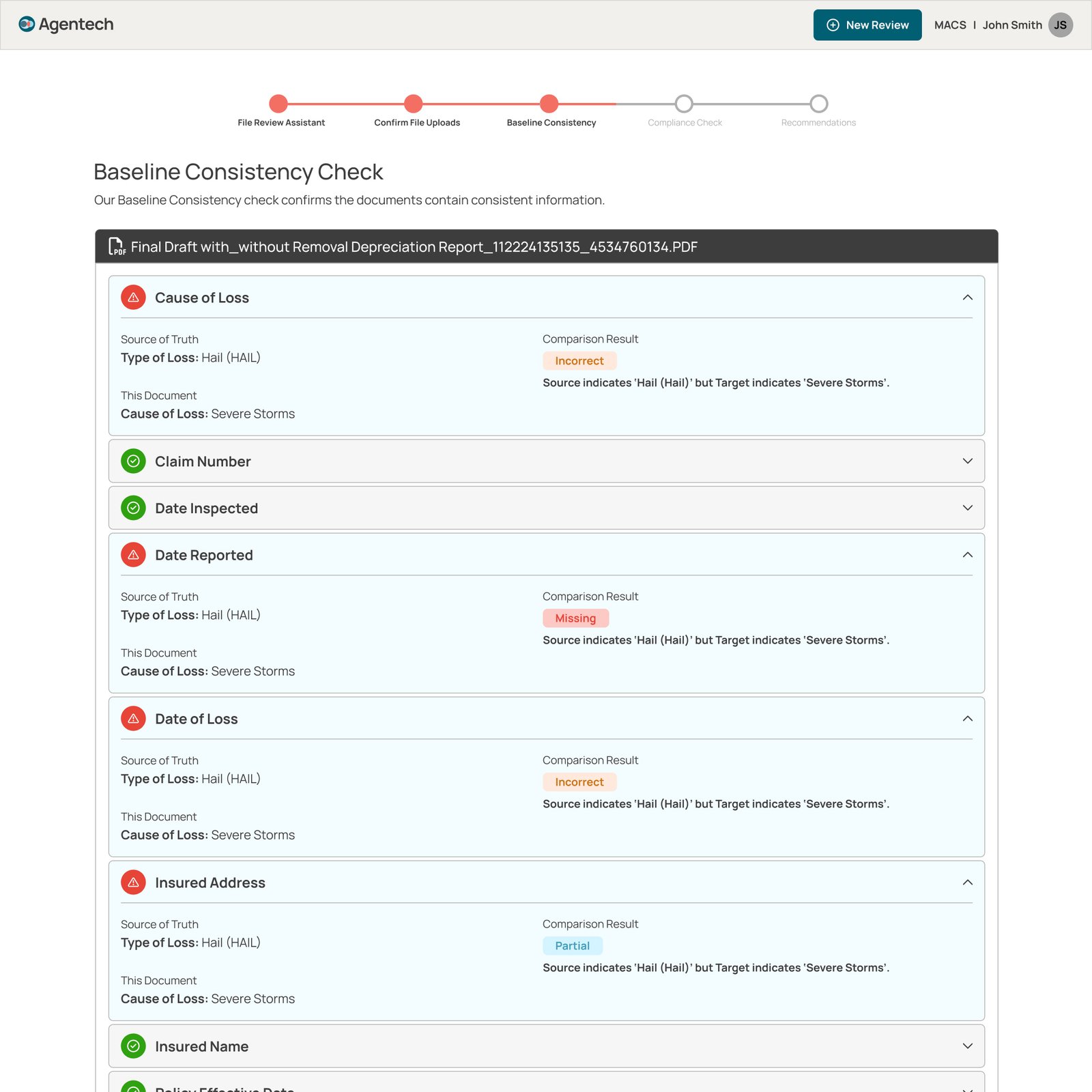Click the PDF file icon in header
1092x1092 pixels.
tap(117, 246)
